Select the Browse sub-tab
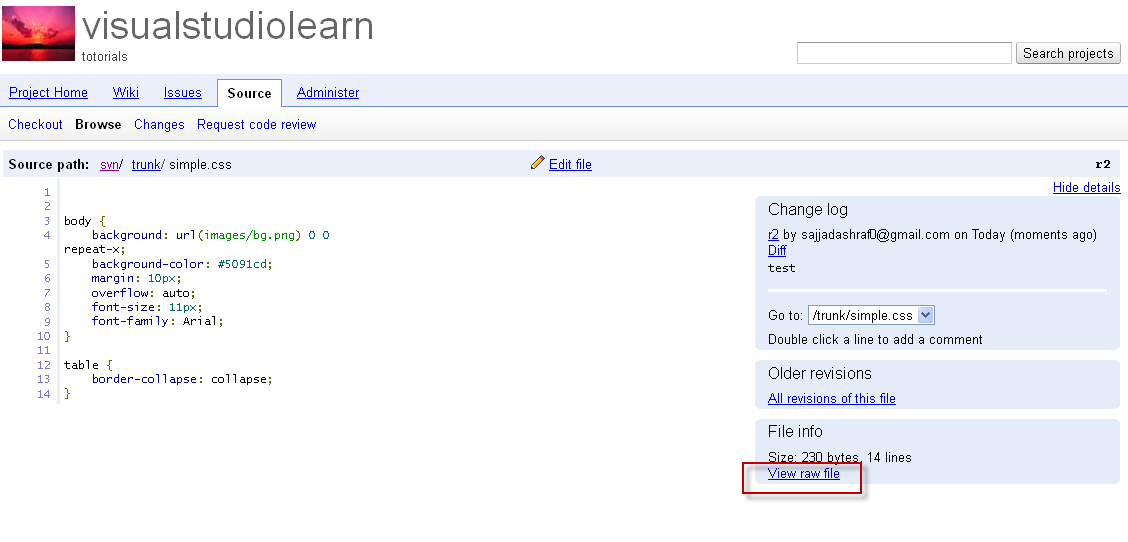 pyautogui.click(x=98, y=125)
